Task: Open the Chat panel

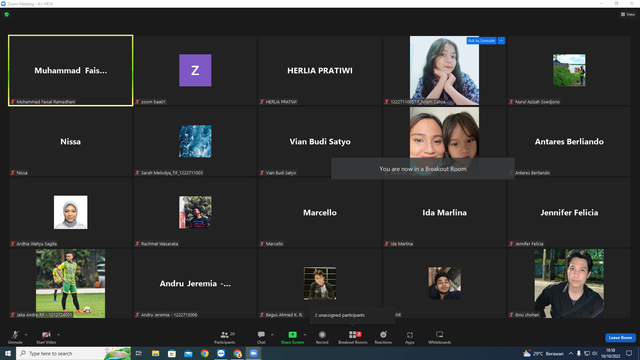Action: pos(261,337)
